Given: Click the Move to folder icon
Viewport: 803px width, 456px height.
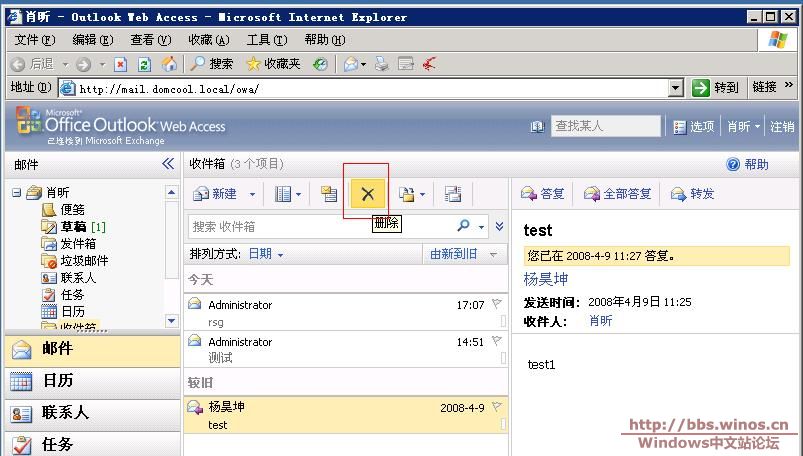Looking at the screenshot, I should [x=407, y=194].
